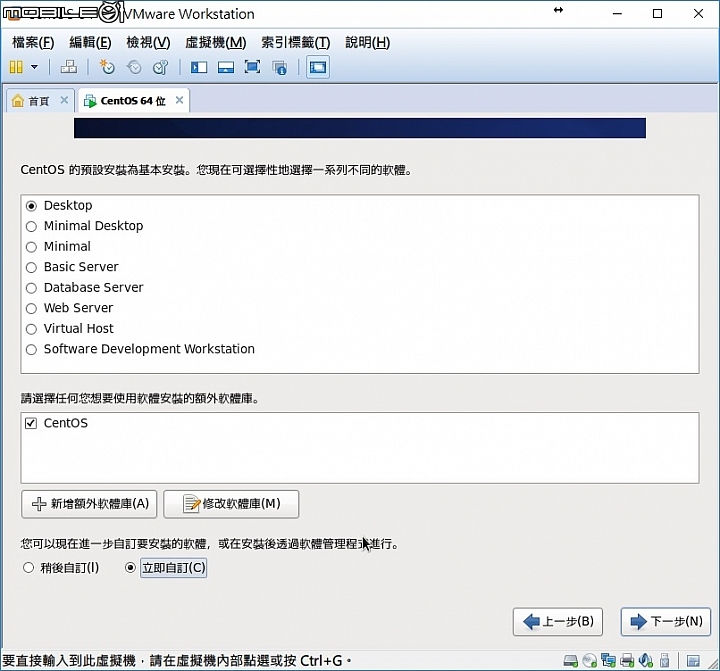This screenshot has width=720, height=671.
Task: Click the send Ctrl+Alt+Del icon
Action: 69,68
